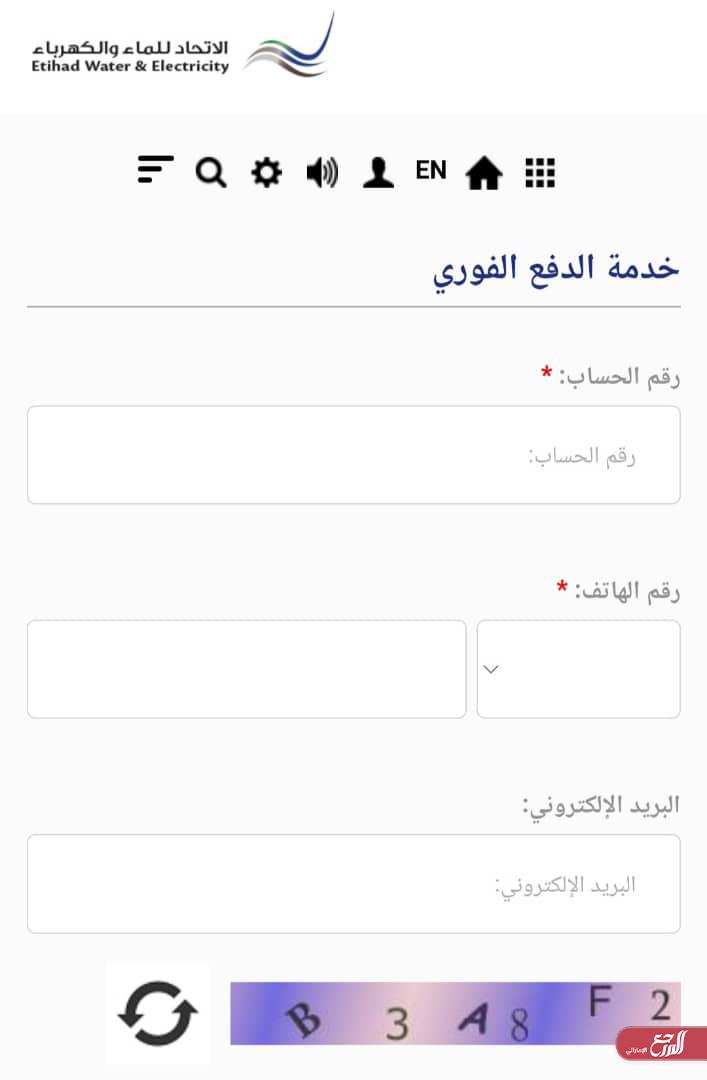Screen dimensions: 707x1080
Task: Open the apps grid icon
Action: (x=540, y=173)
